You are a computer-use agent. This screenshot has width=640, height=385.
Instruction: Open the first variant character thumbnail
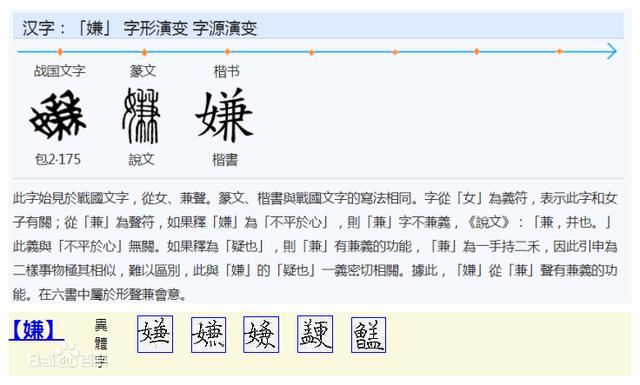[155, 334]
